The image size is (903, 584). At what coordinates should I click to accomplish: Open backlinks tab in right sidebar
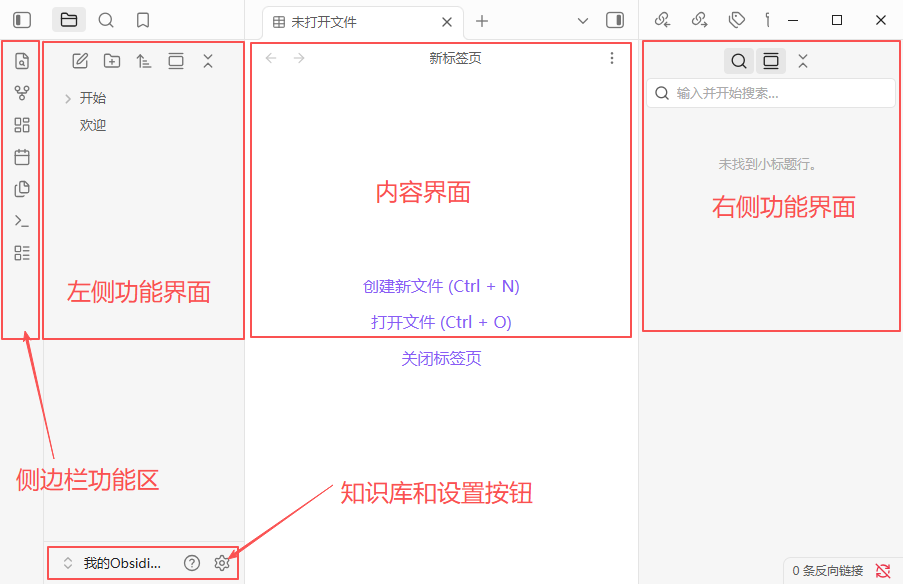tap(663, 20)
